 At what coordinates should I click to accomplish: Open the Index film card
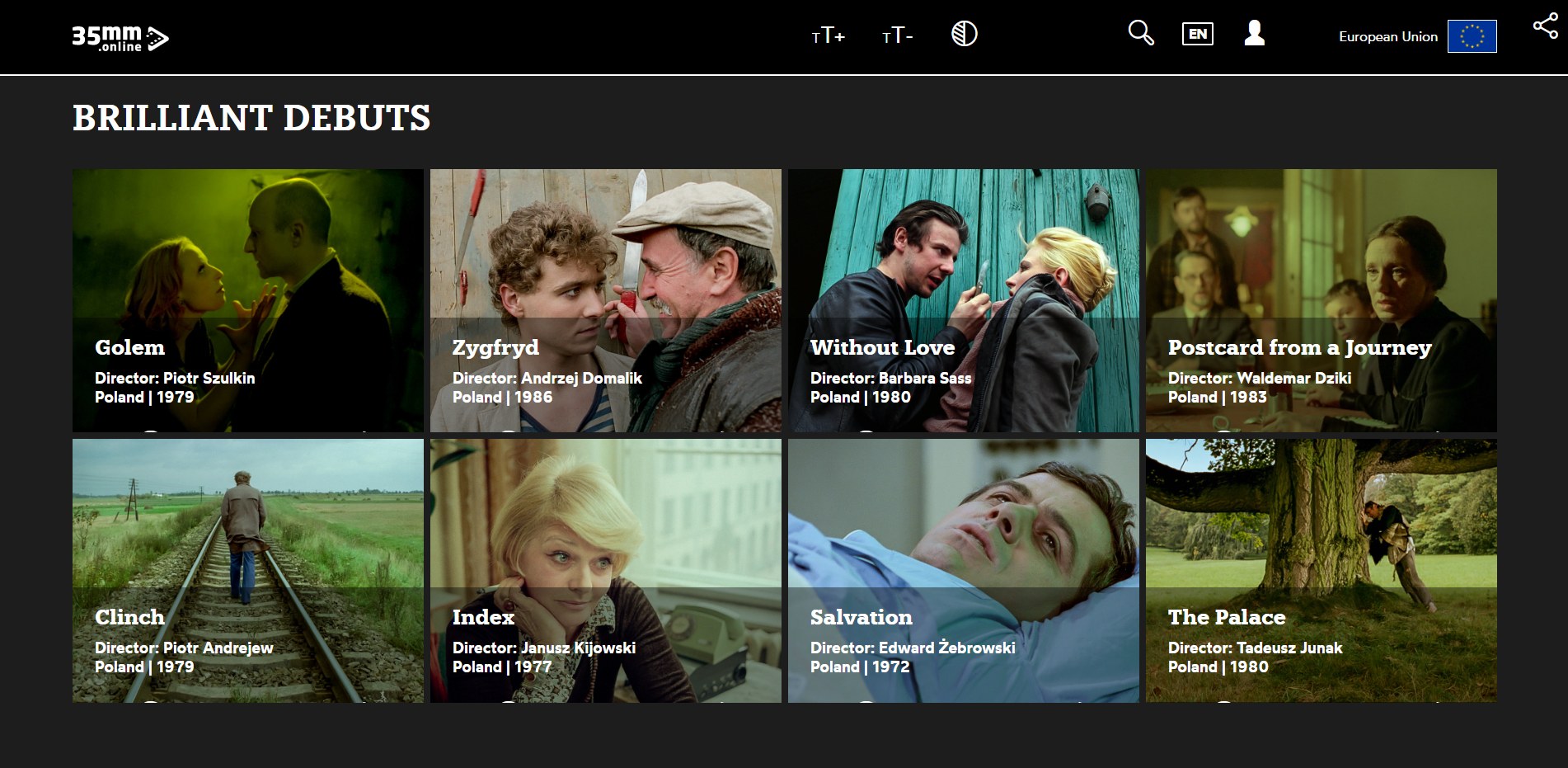coord(606,571)
